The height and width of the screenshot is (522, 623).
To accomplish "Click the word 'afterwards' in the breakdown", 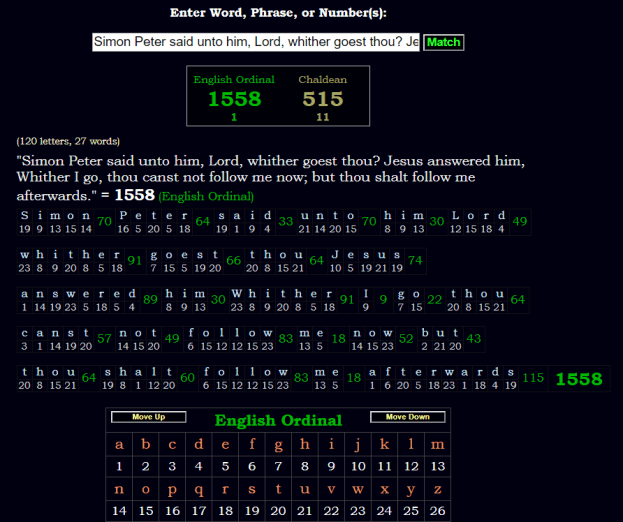I will [443, 371].
